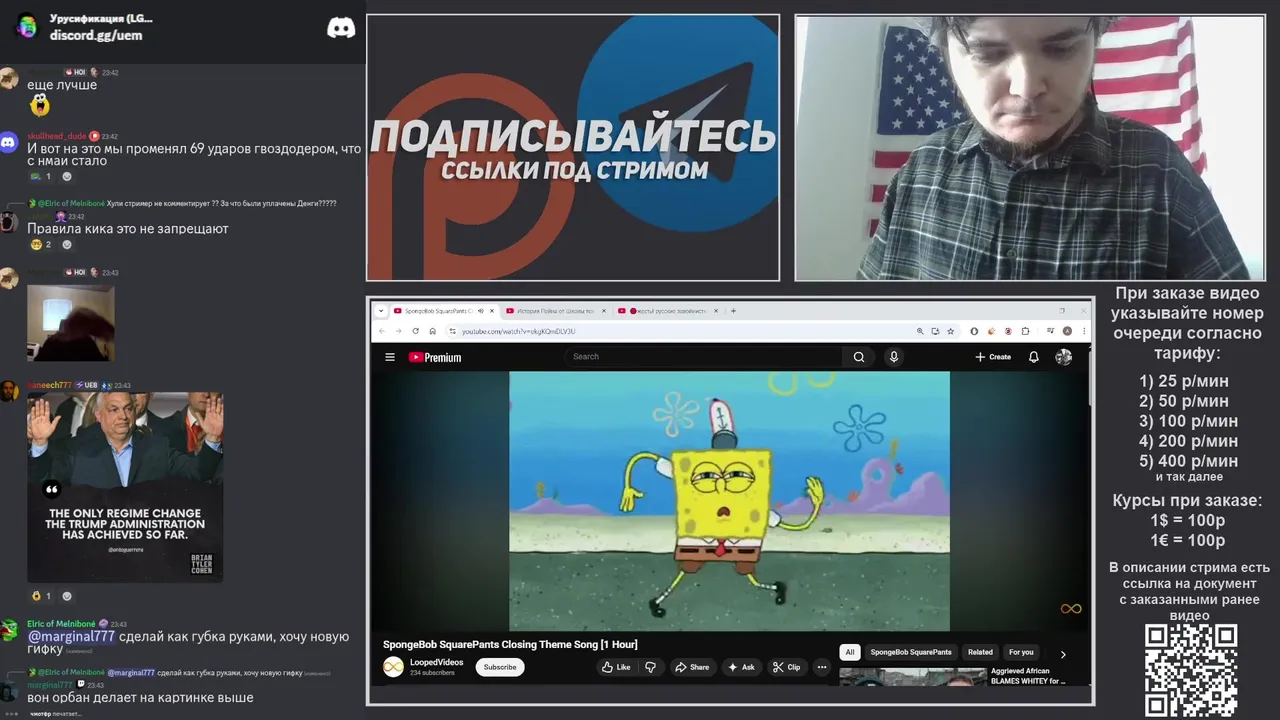Open a new browser tab
Viewport: 1280px width, 720px height.
coord(733,311)
